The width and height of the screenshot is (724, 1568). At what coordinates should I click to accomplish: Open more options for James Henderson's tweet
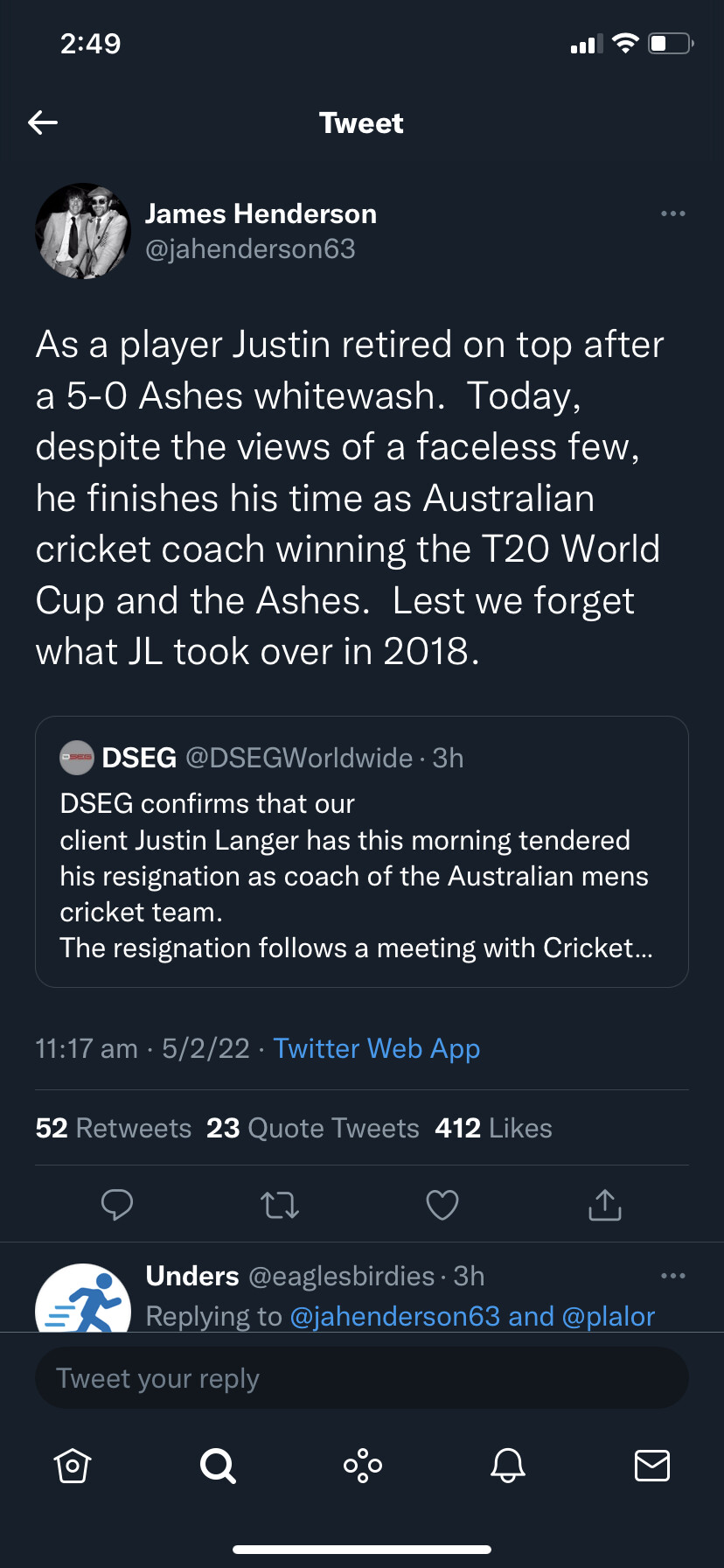click(672, 213)
